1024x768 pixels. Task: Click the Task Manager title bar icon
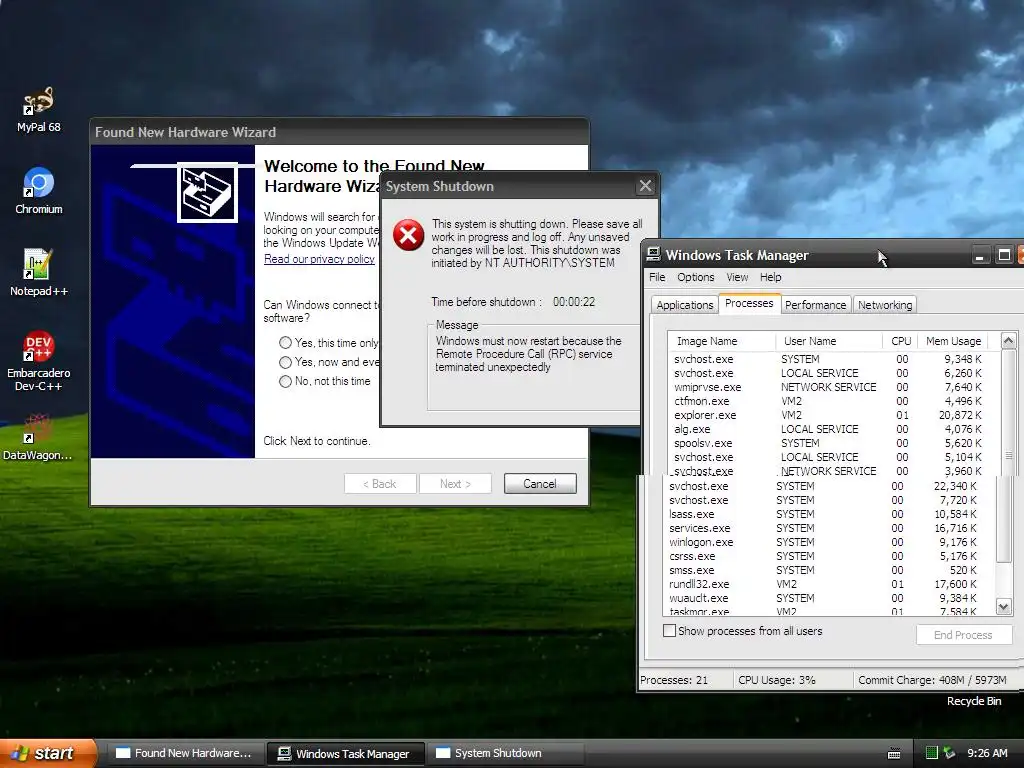pos(653,255)
